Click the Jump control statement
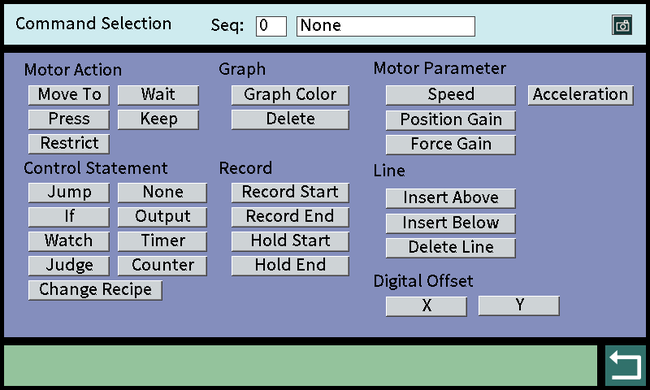650x390 pixels. (x=69, y=193)
